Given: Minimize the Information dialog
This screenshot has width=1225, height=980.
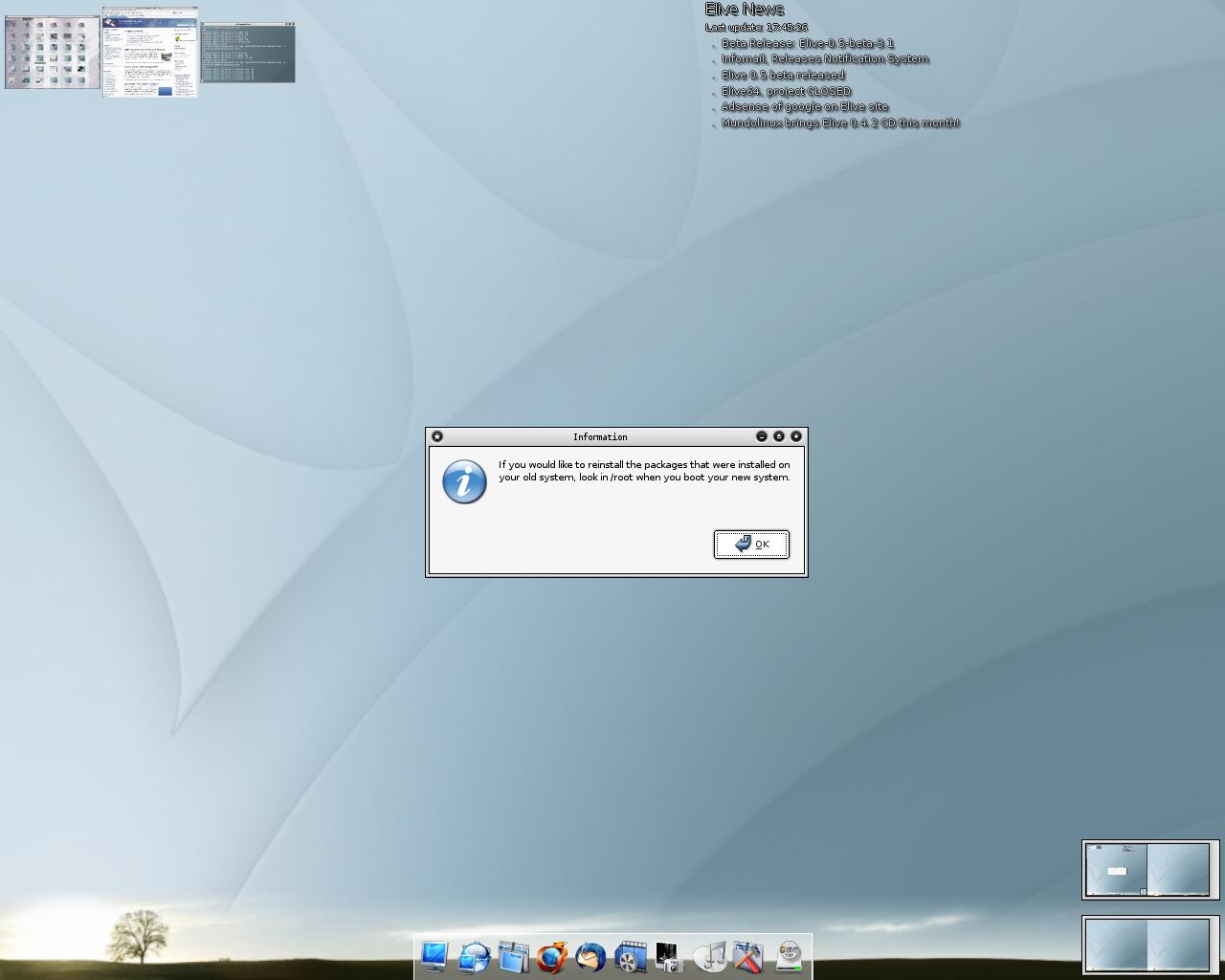Looking at the screenshot, I should tap(762, 436).
